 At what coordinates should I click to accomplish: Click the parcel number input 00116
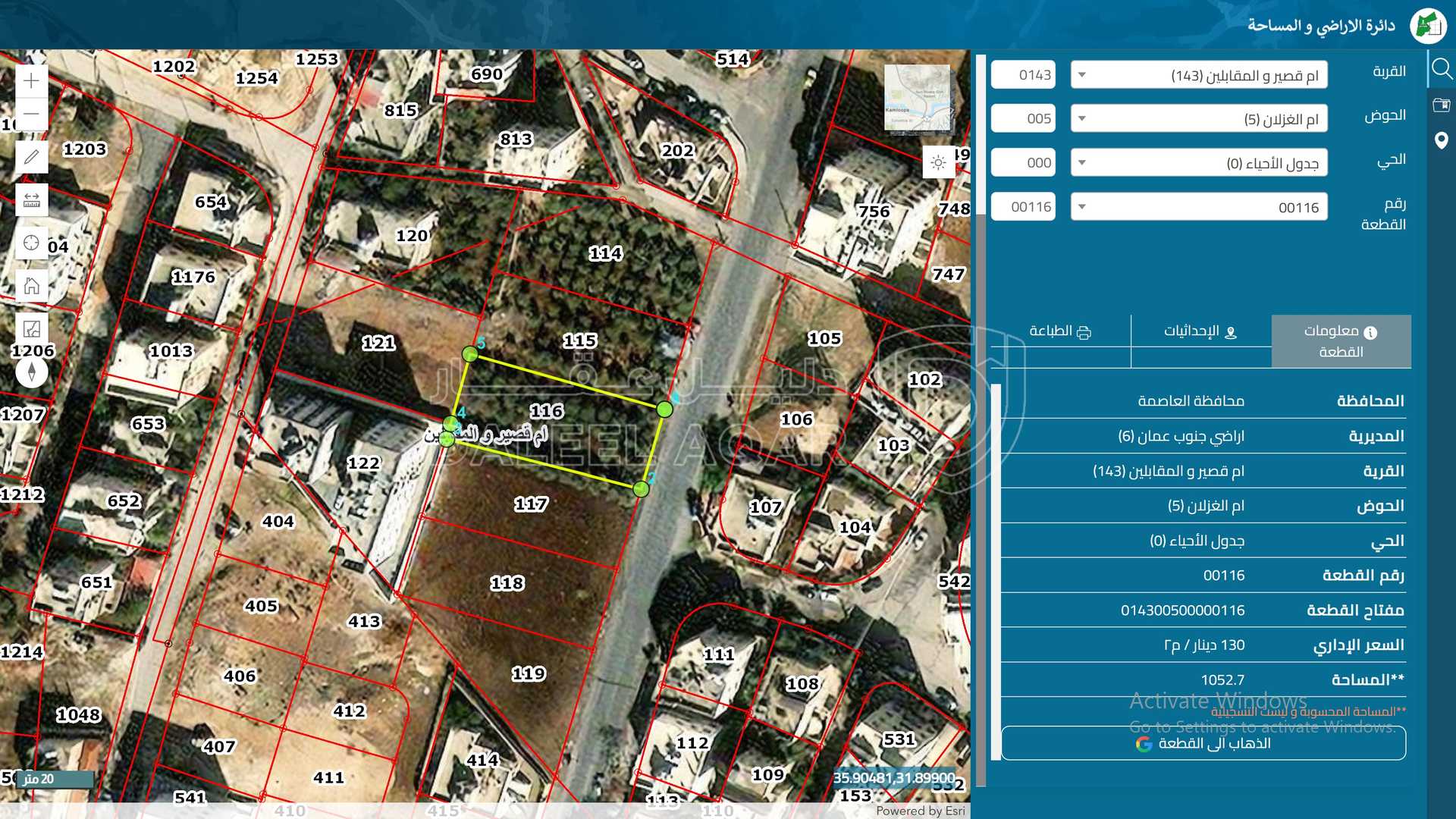click(x=1023, y=207)
